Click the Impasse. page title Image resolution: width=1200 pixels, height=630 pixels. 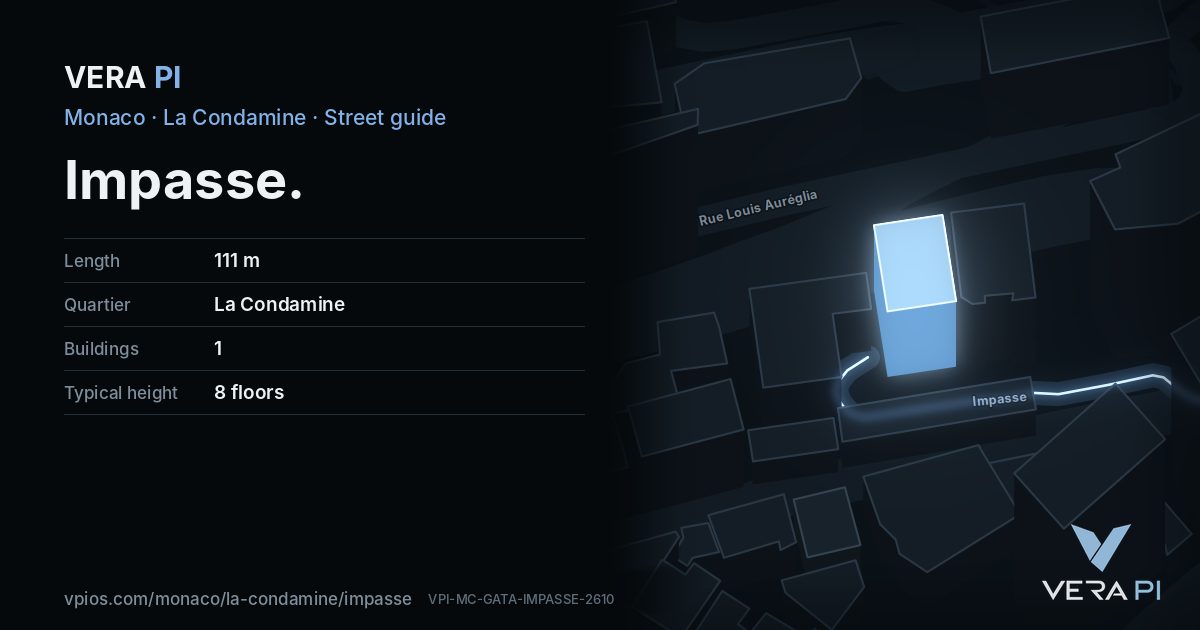tap(183, 181)
